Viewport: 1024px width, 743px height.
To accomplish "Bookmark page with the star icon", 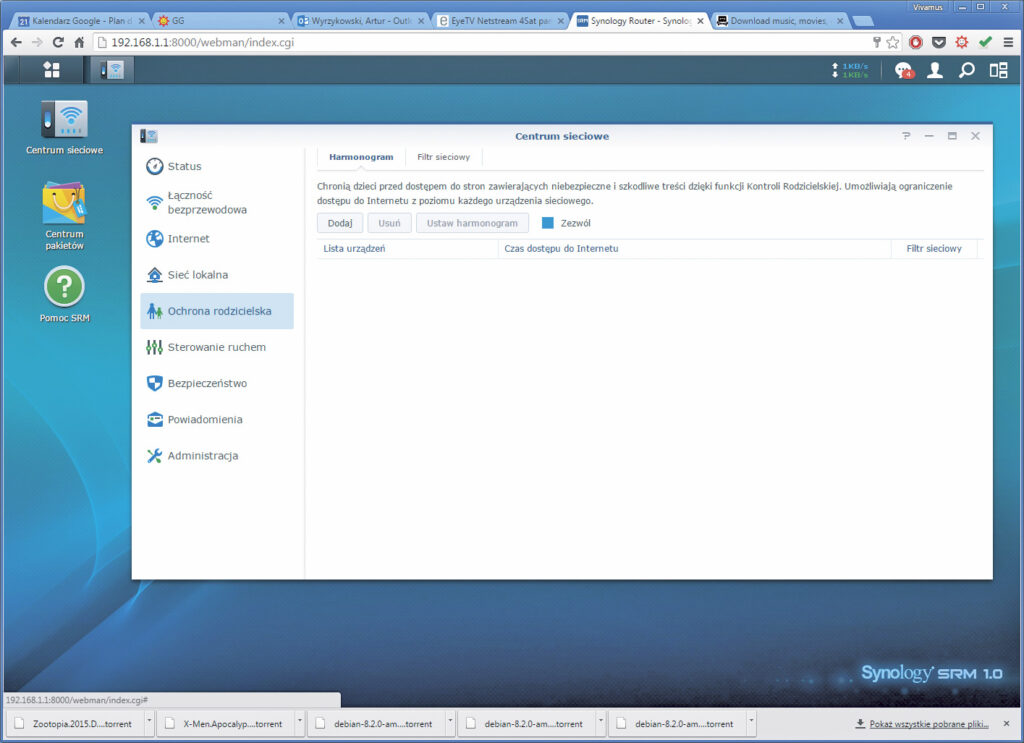I will pos(893,42).
